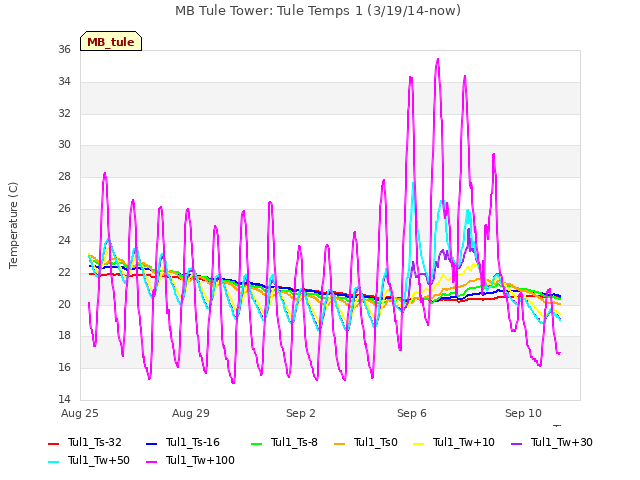Click the 22 y-axis tick label
This screenshot has width=640, height=480.
pos(64,272)
